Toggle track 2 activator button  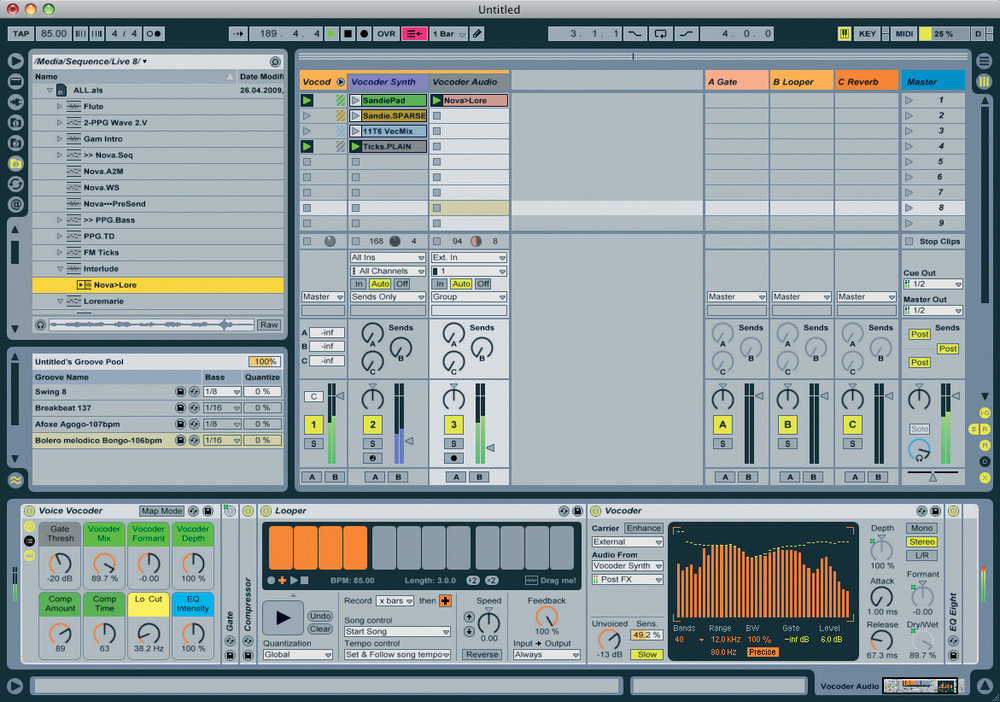coord(372,425)
